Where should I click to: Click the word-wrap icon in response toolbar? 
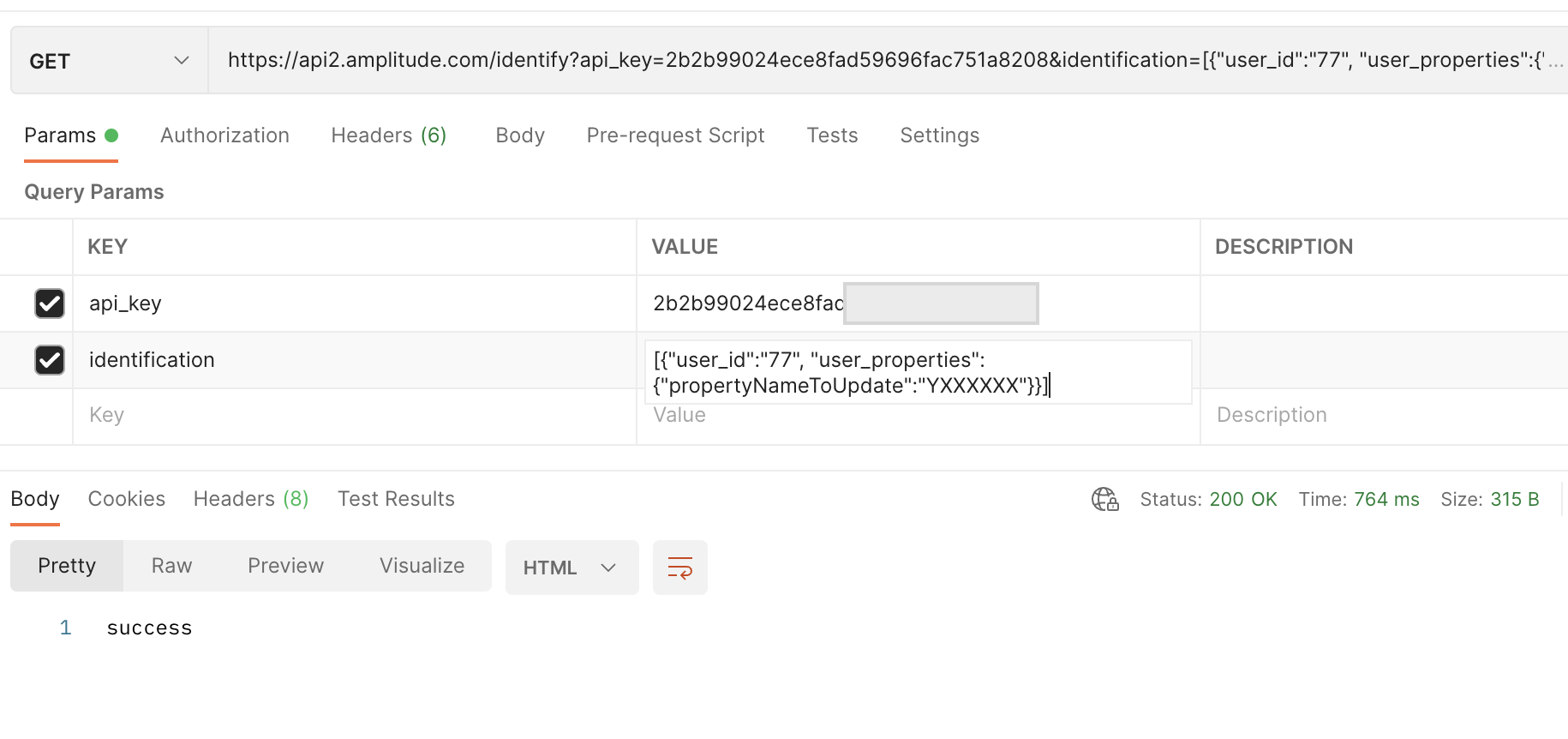click(680, 568)
